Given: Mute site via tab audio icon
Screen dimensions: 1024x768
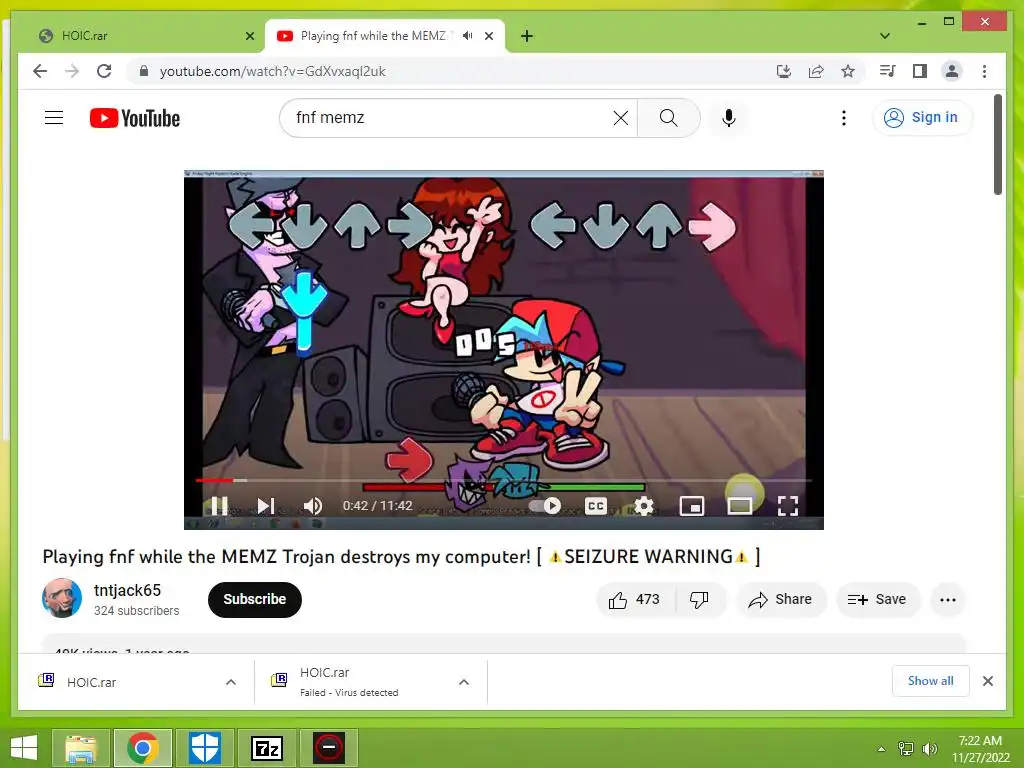Looking at the screenshot, I should click(x=468, y=36).
